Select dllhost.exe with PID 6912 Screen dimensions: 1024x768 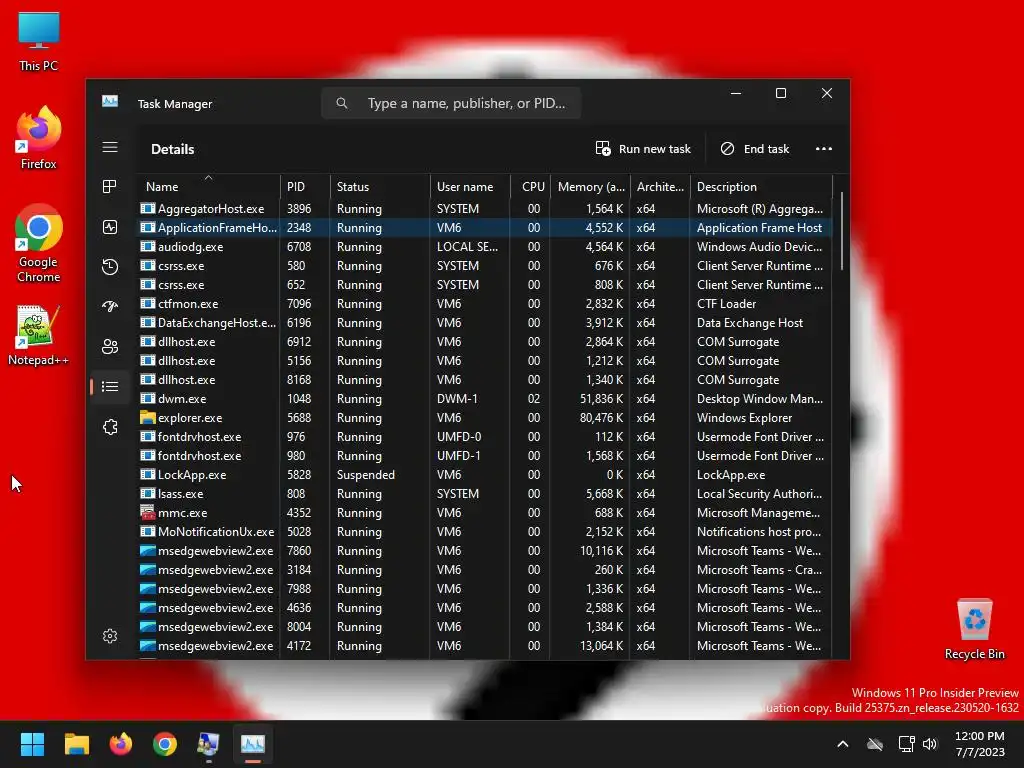485,342
